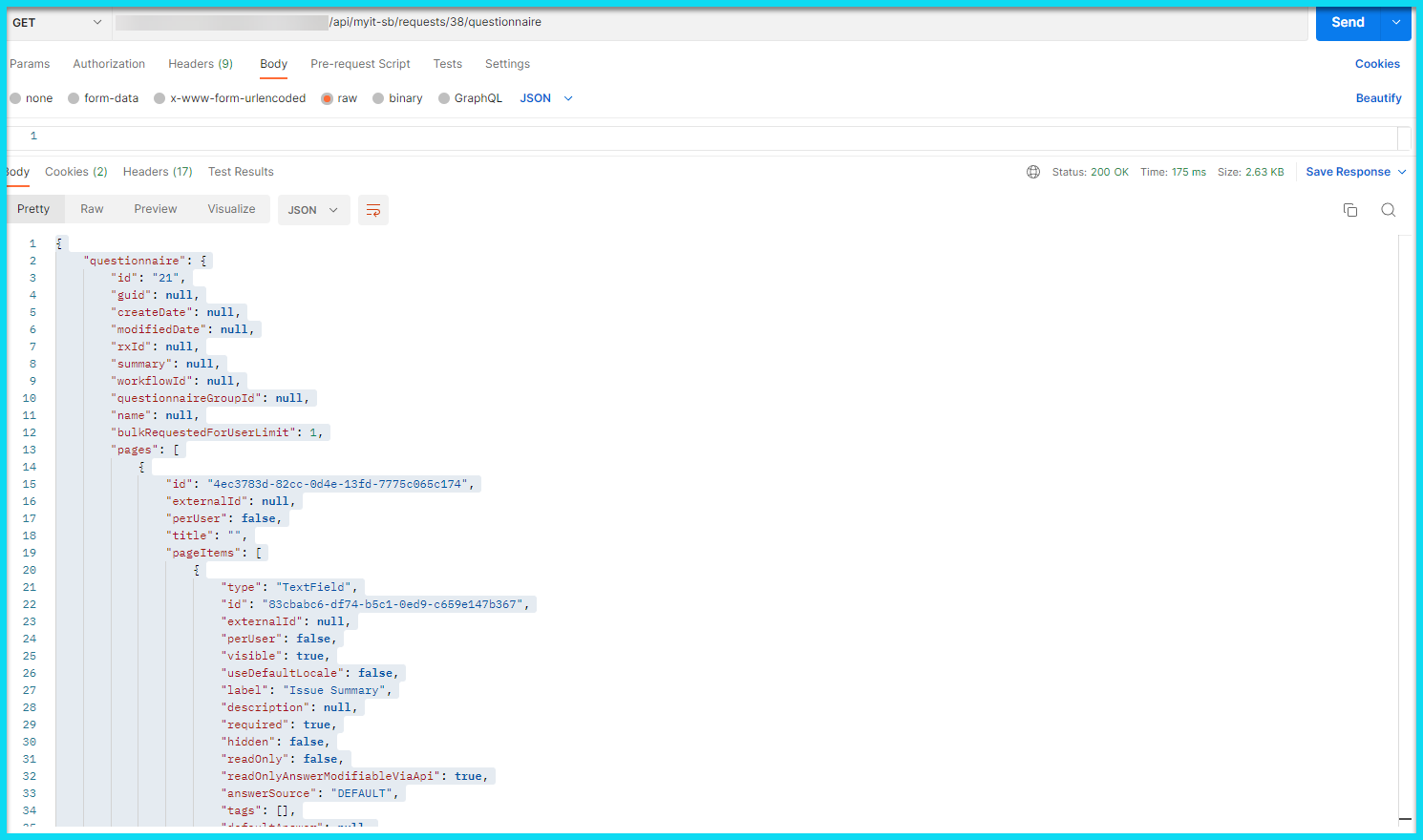Open search in response with magnifier icon

pyautogui.click(x=1388, y=210)
